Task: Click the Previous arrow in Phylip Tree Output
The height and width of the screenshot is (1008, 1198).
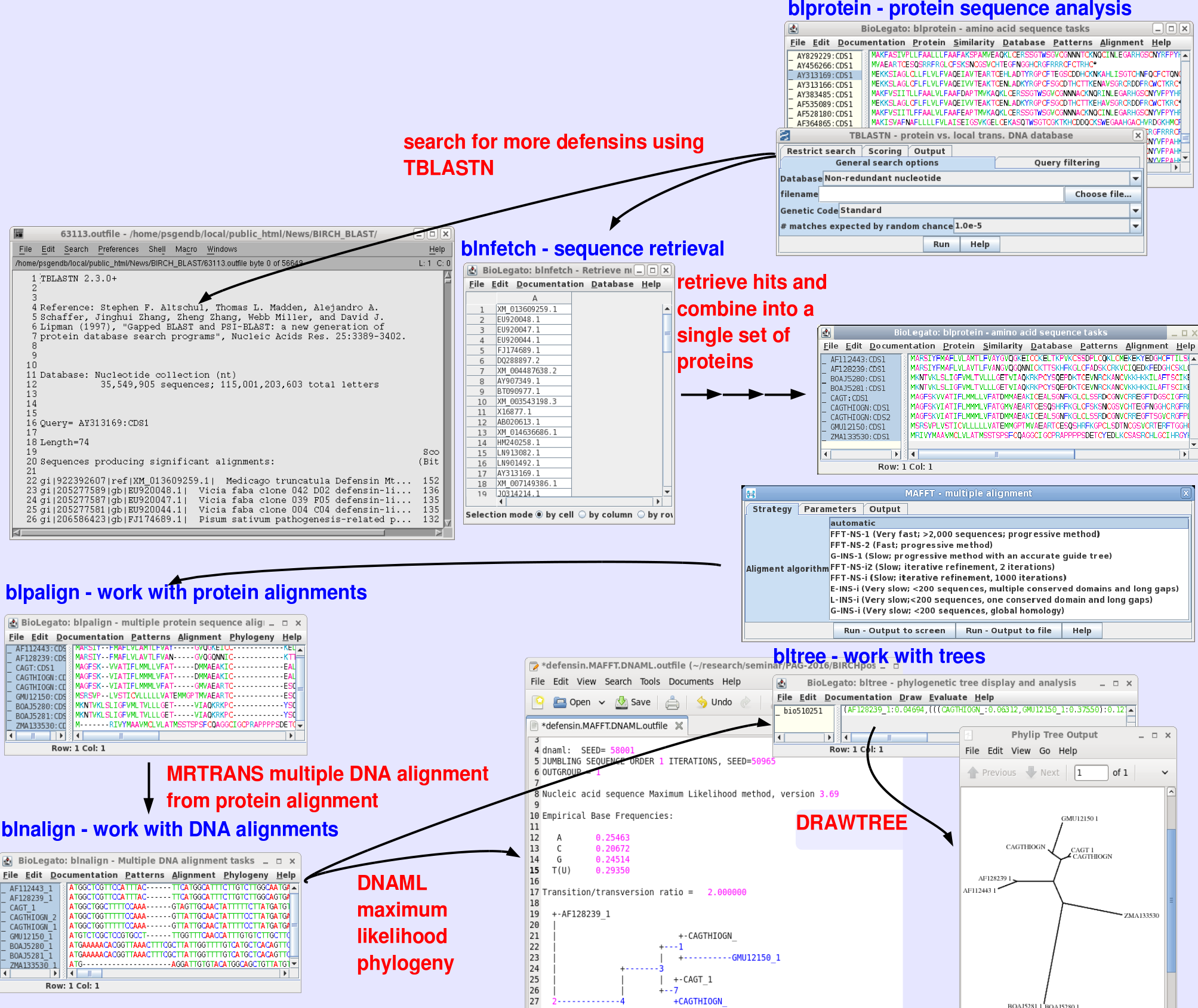Action: coord(973,772)
